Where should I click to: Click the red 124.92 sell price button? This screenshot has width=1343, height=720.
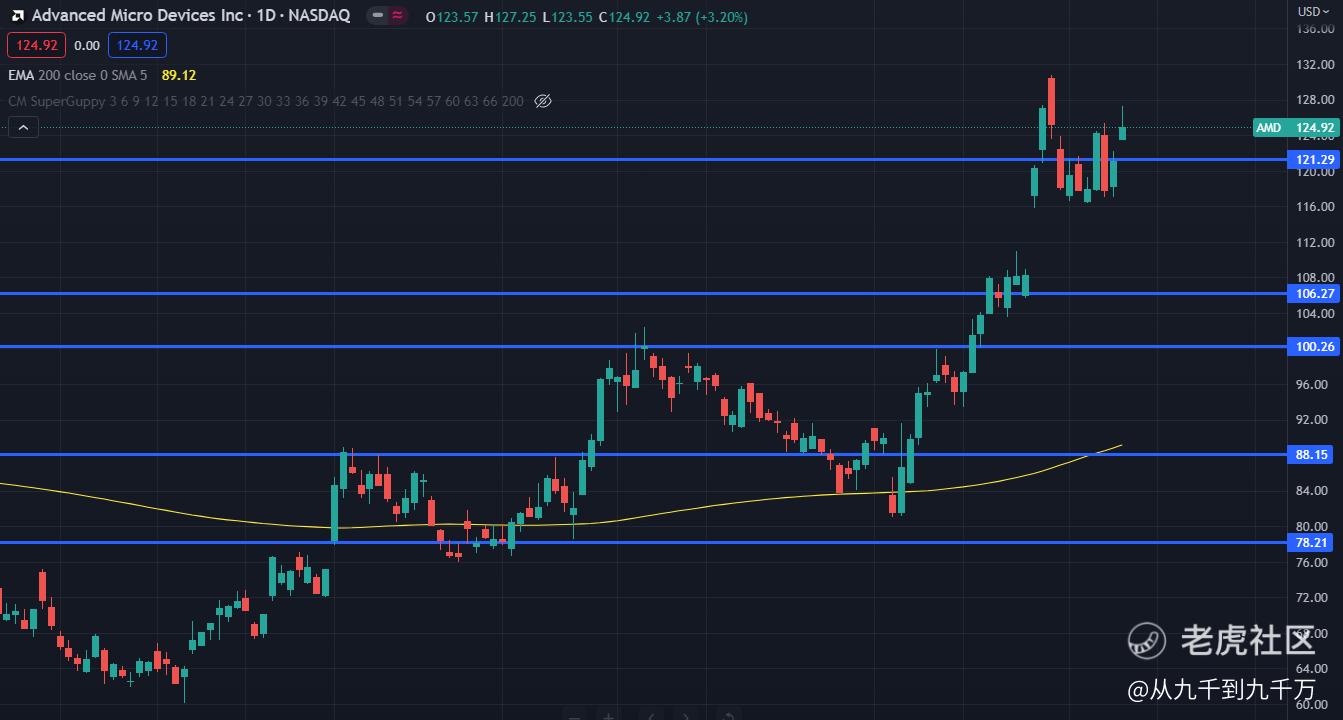(x=36, y=45)
